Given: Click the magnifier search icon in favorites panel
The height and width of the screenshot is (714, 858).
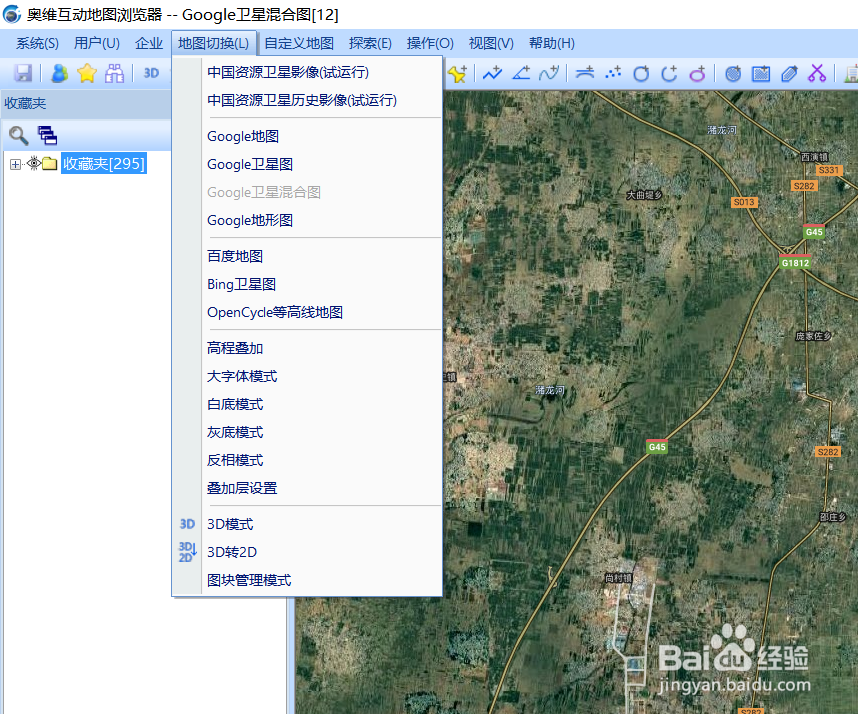Looking at the screenshot, I should pos(19,135).
